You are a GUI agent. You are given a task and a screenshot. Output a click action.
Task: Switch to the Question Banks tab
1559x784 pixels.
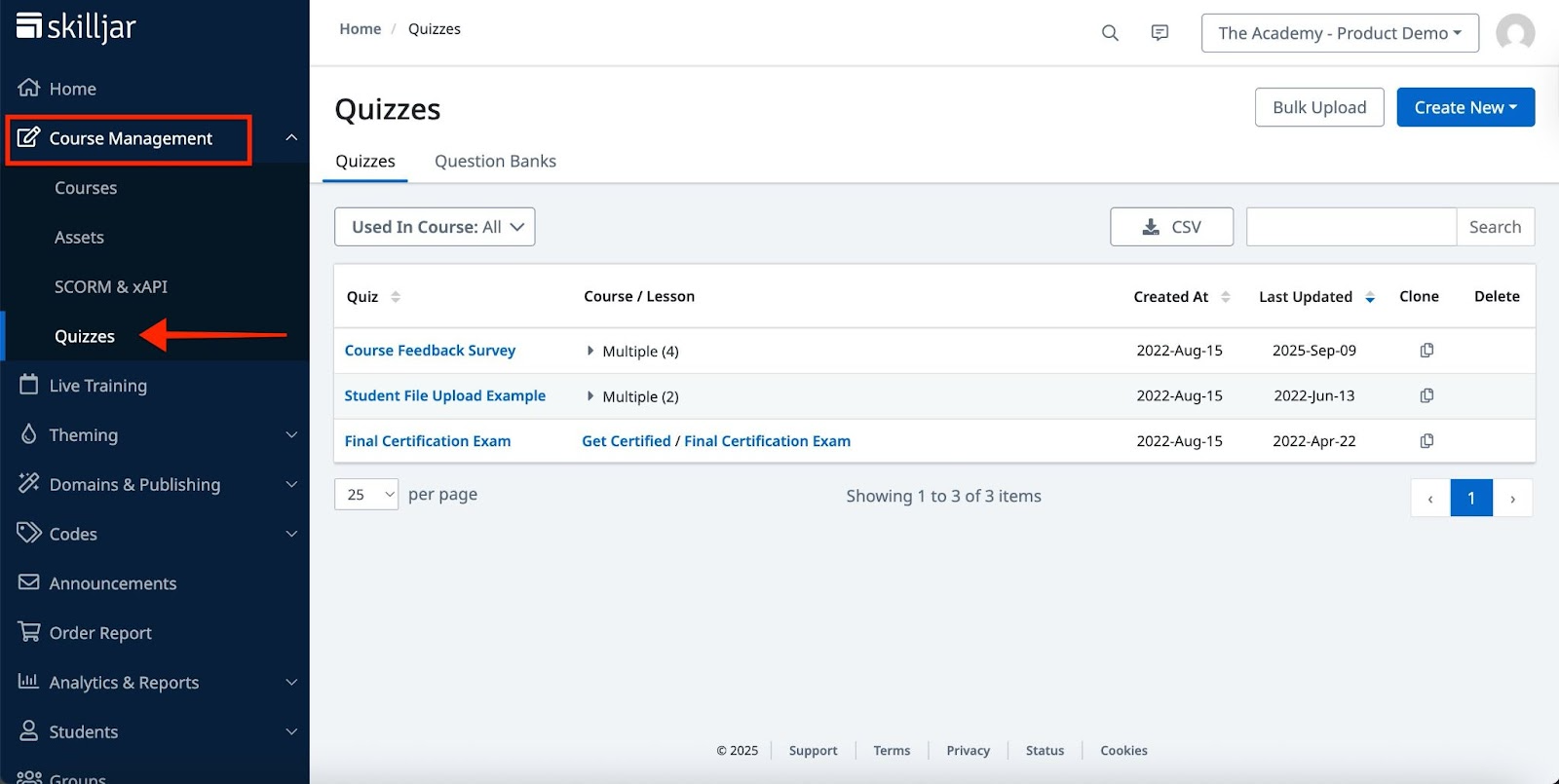[495, 162]
